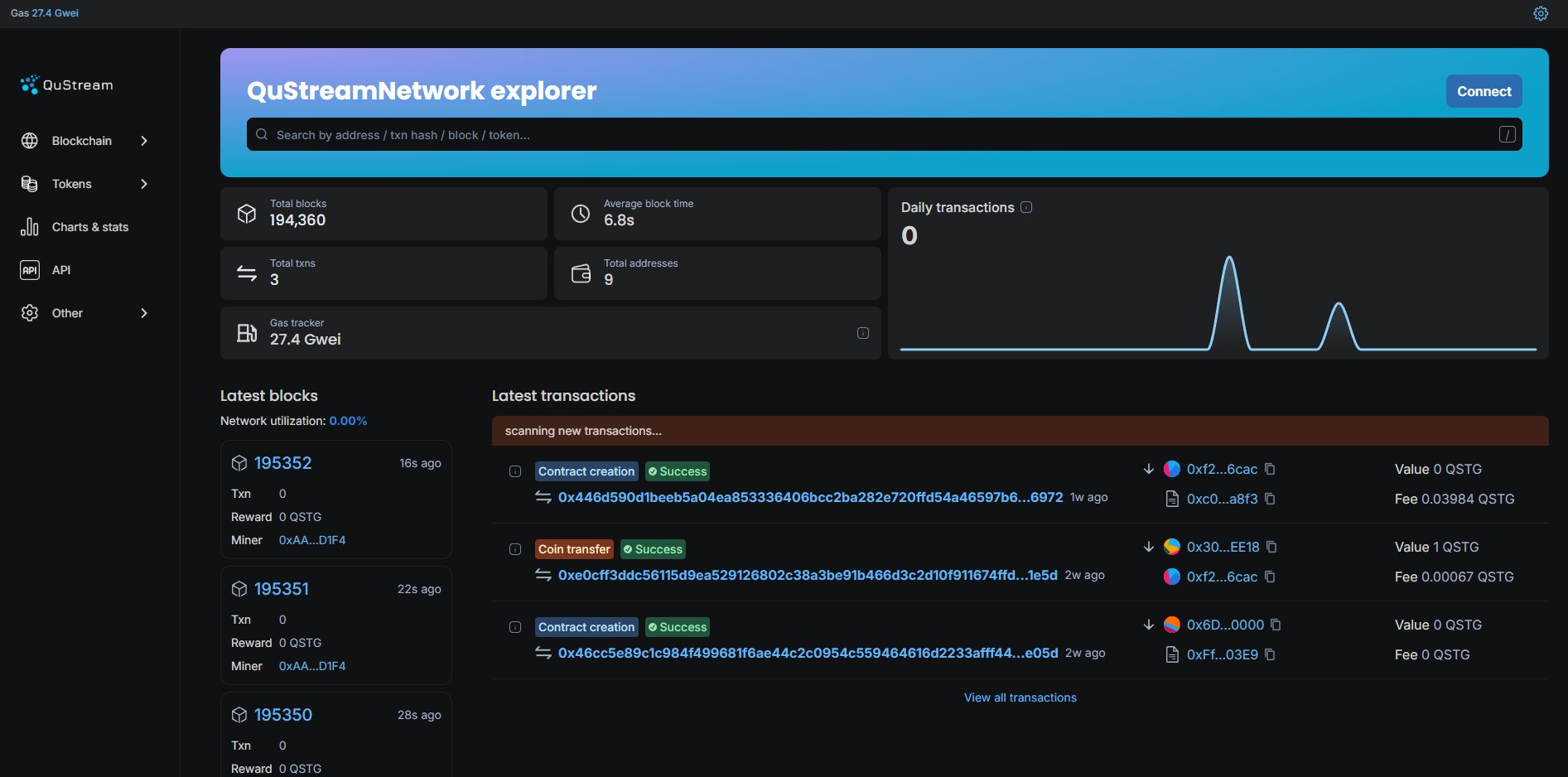Copy address 0xf2...6cac in first transaction

tap(1270, 469)
